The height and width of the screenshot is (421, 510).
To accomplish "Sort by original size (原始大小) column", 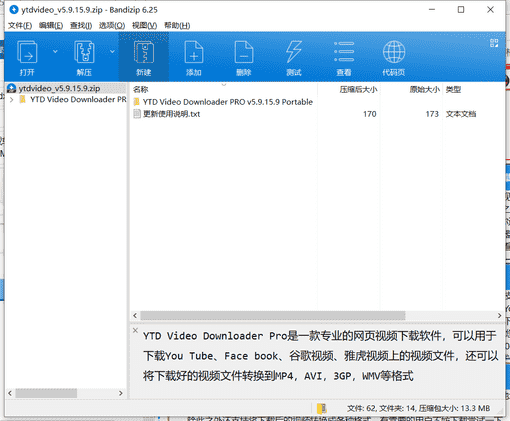I will click(x=424, y=89).
